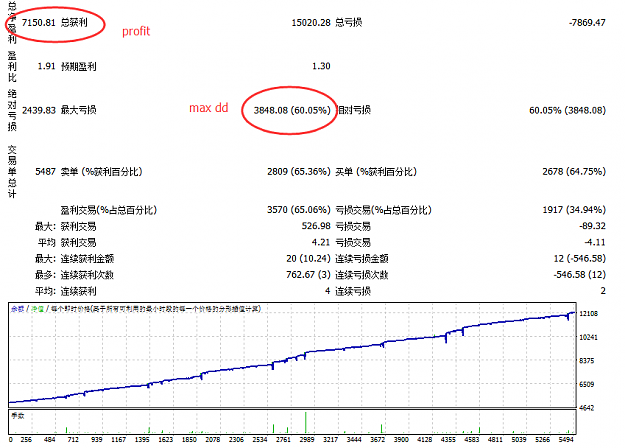
Task: Select the 最大亏损 label
Action: 79,110
